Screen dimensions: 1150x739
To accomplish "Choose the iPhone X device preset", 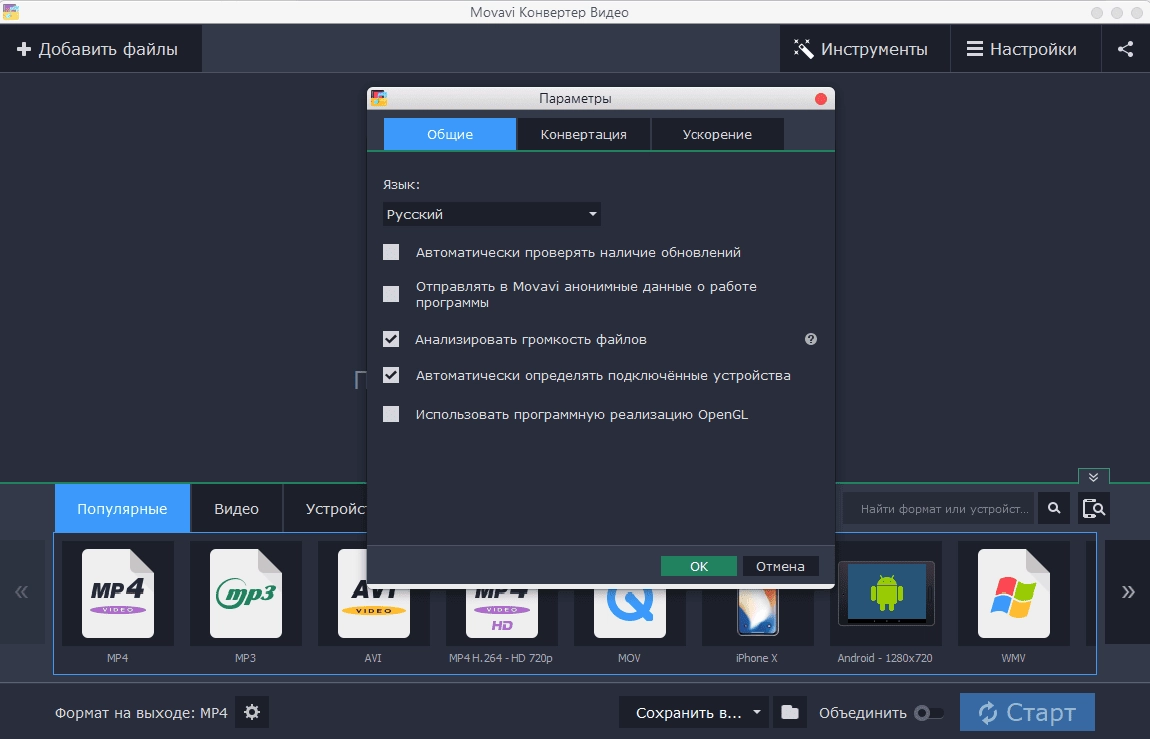I will 757,616.
